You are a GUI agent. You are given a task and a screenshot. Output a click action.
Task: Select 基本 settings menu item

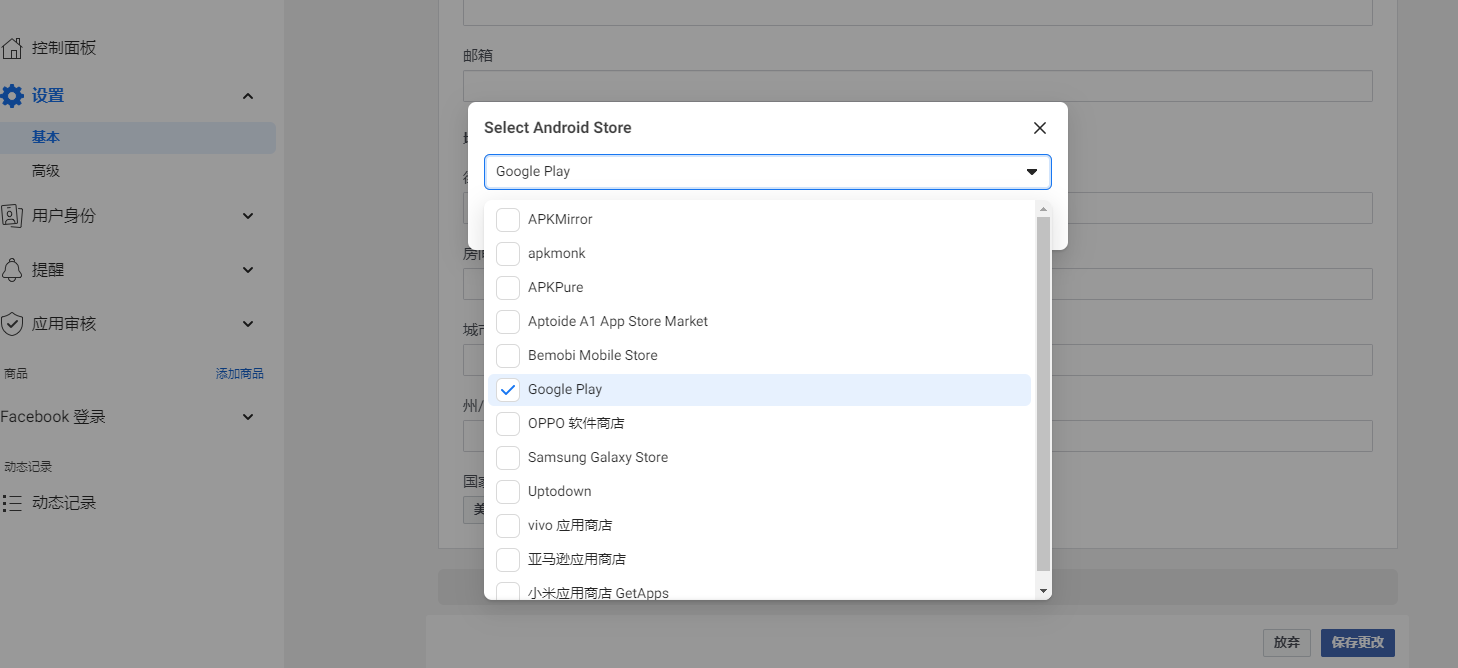[x=138, y=138]
